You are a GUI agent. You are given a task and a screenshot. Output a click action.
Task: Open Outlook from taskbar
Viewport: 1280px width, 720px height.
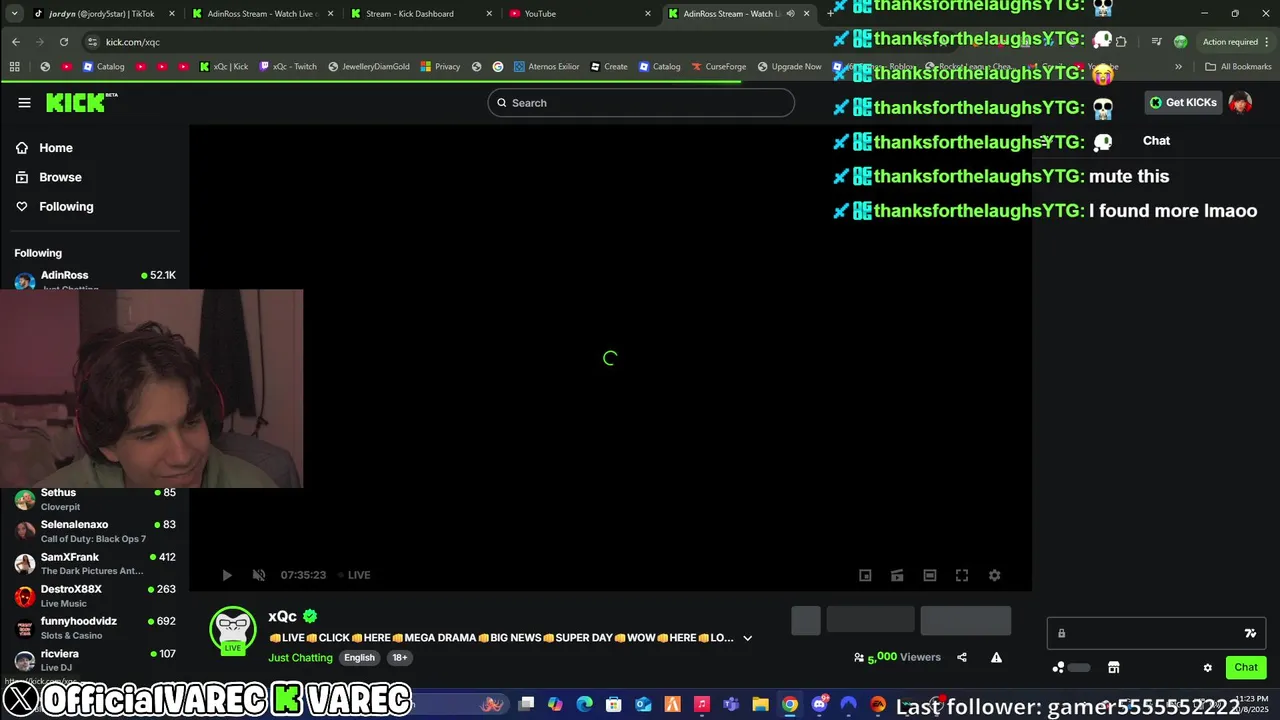(643, 704)
